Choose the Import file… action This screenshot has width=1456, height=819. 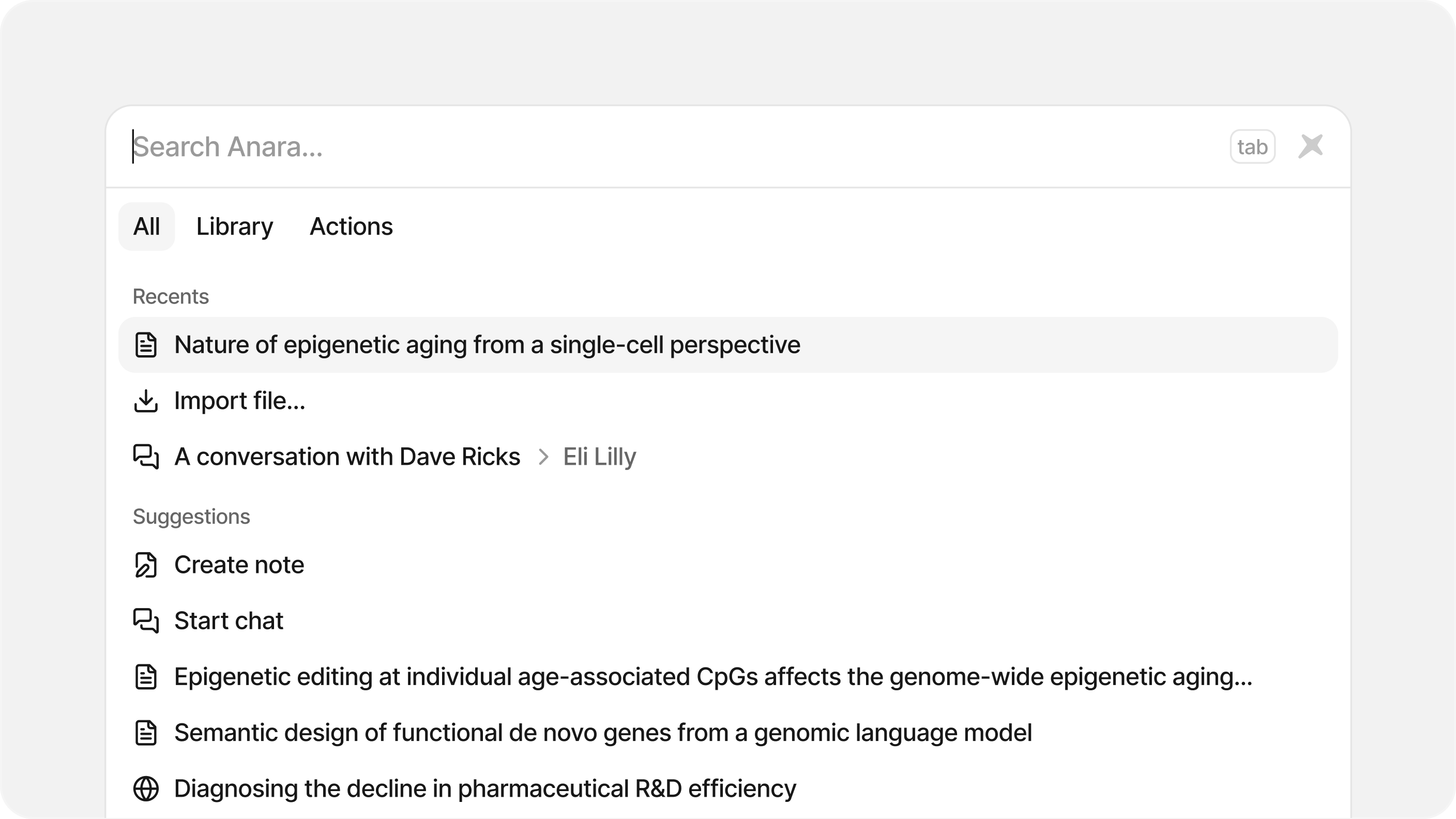click(240, 401)
